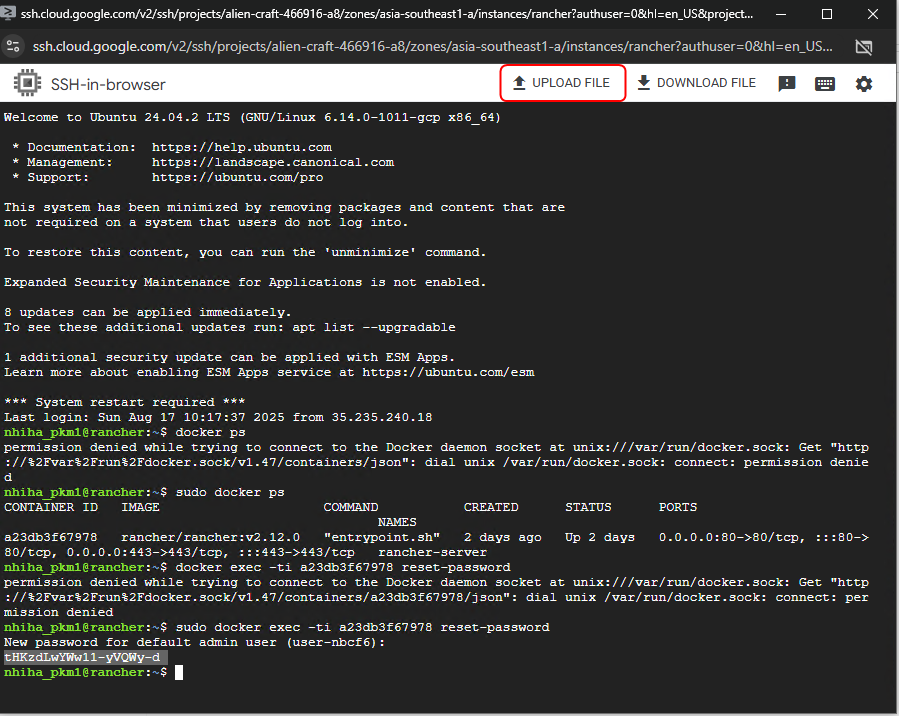Open the https://landscape.canonical.com management link
This screenshot has width=899, height=716.
[x=272, y=162]
